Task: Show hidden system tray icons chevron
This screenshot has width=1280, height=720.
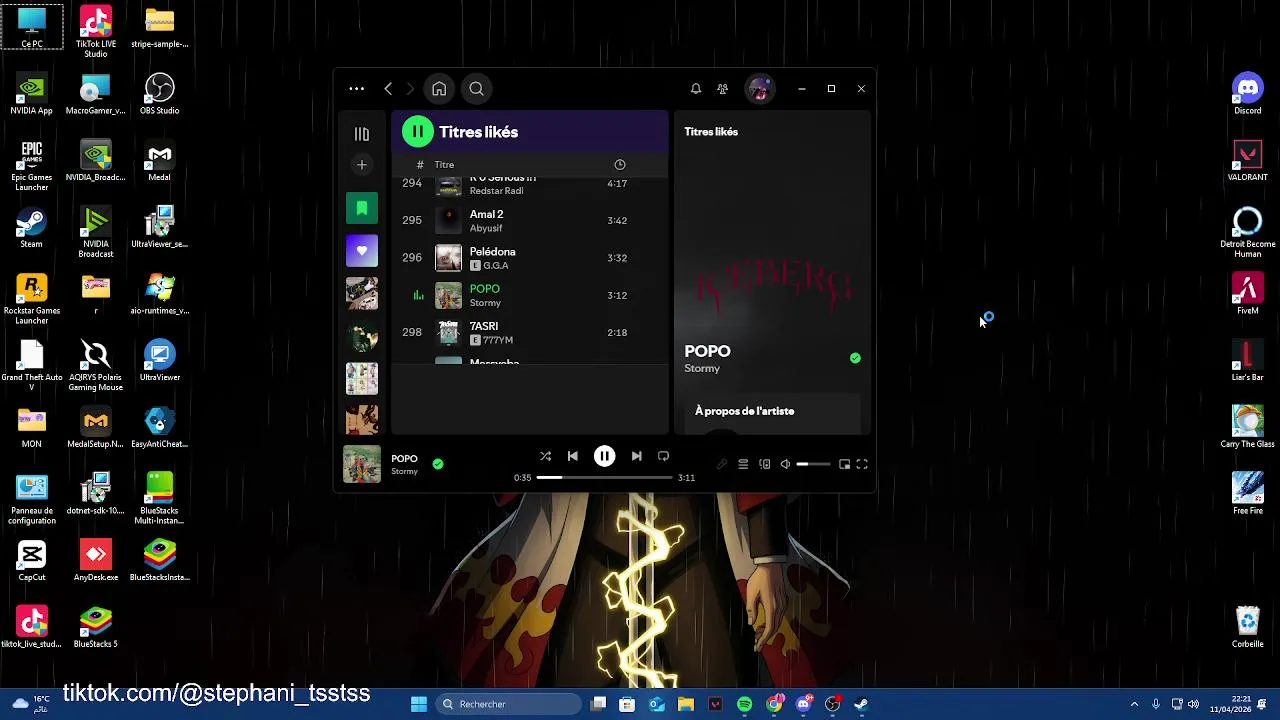Action: click(1134, 704)
